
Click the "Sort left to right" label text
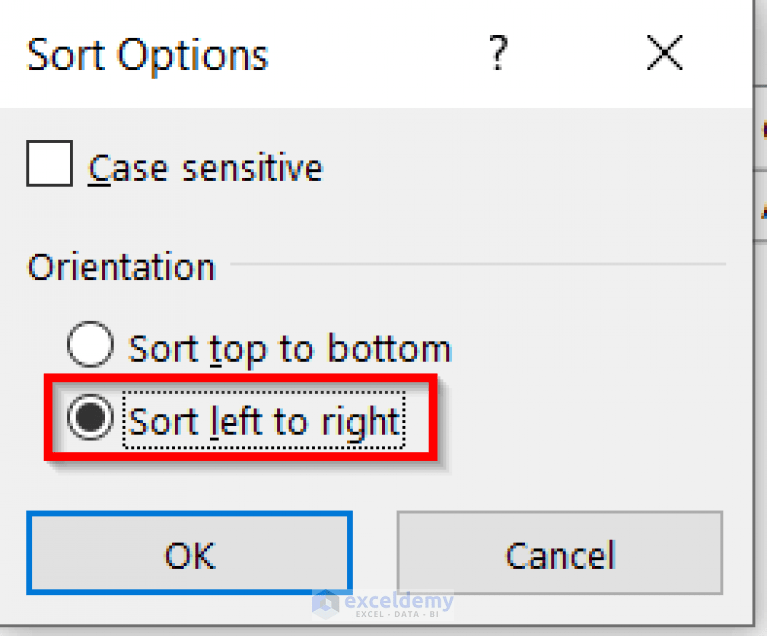click(x=265, y=422)
